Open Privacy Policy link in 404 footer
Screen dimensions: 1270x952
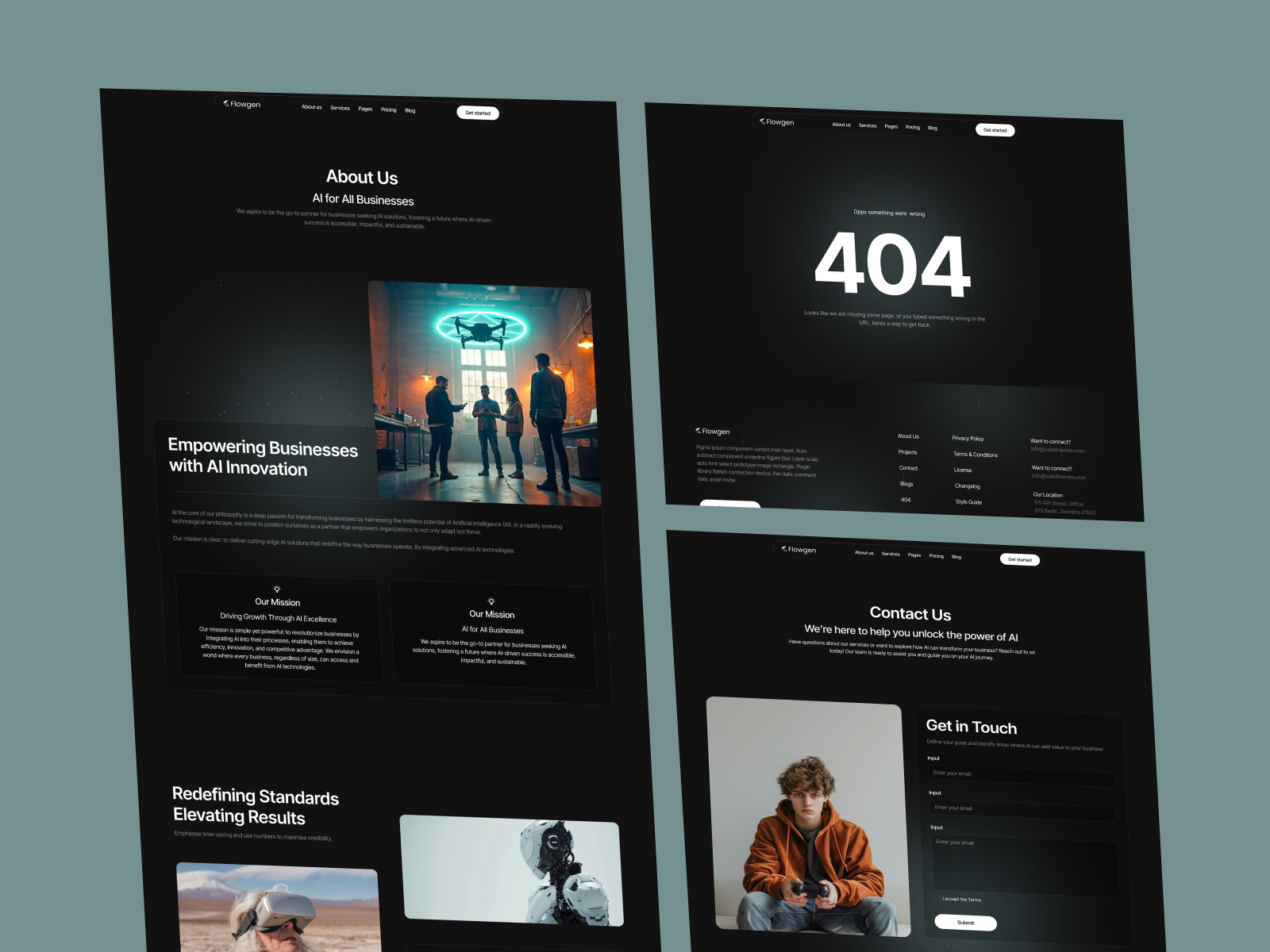(x=968, y=438)
